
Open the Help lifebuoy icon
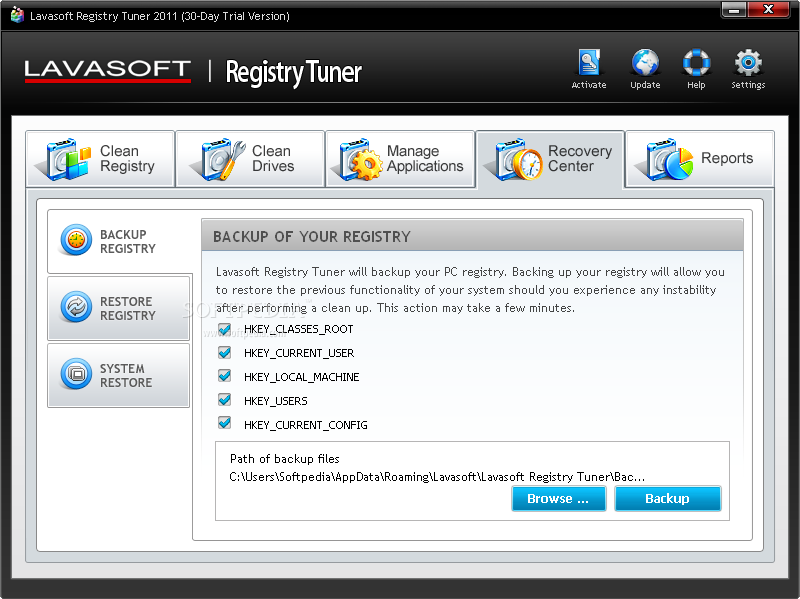[696, 62]
